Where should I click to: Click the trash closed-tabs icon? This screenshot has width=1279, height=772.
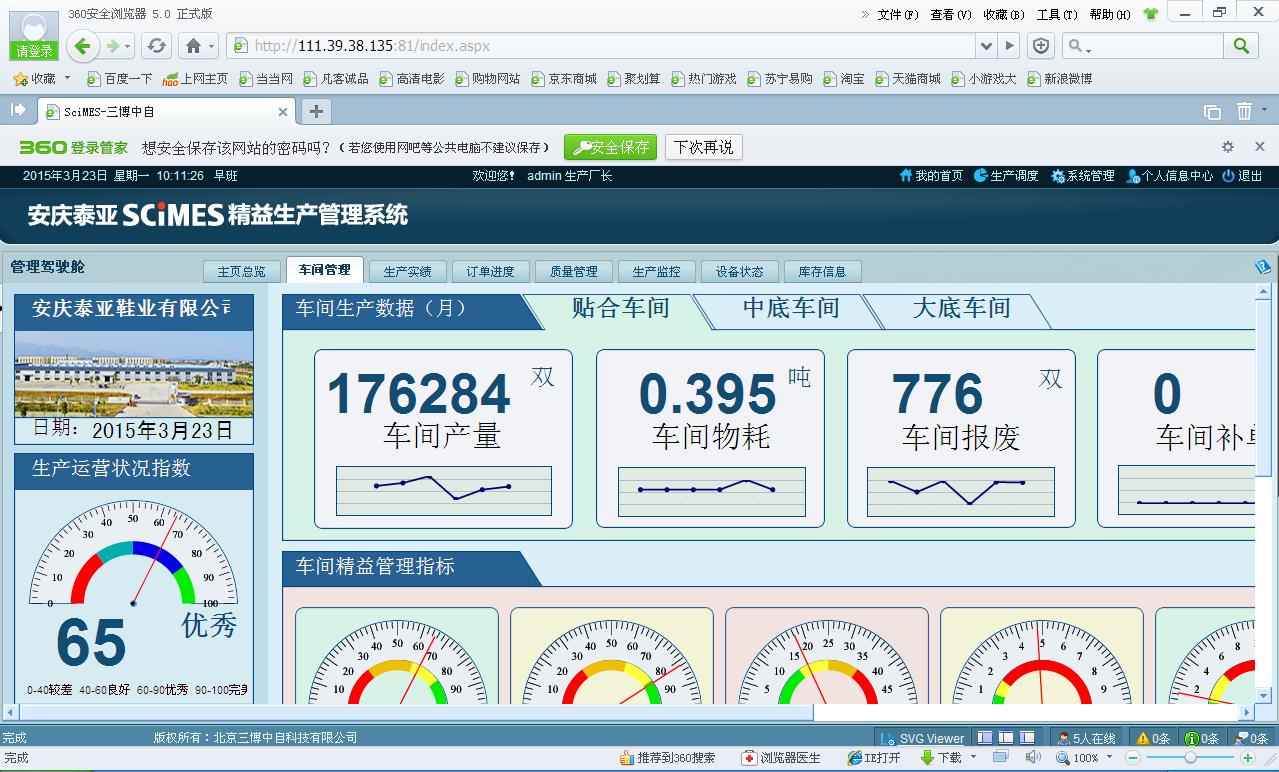coord(1244,111)
